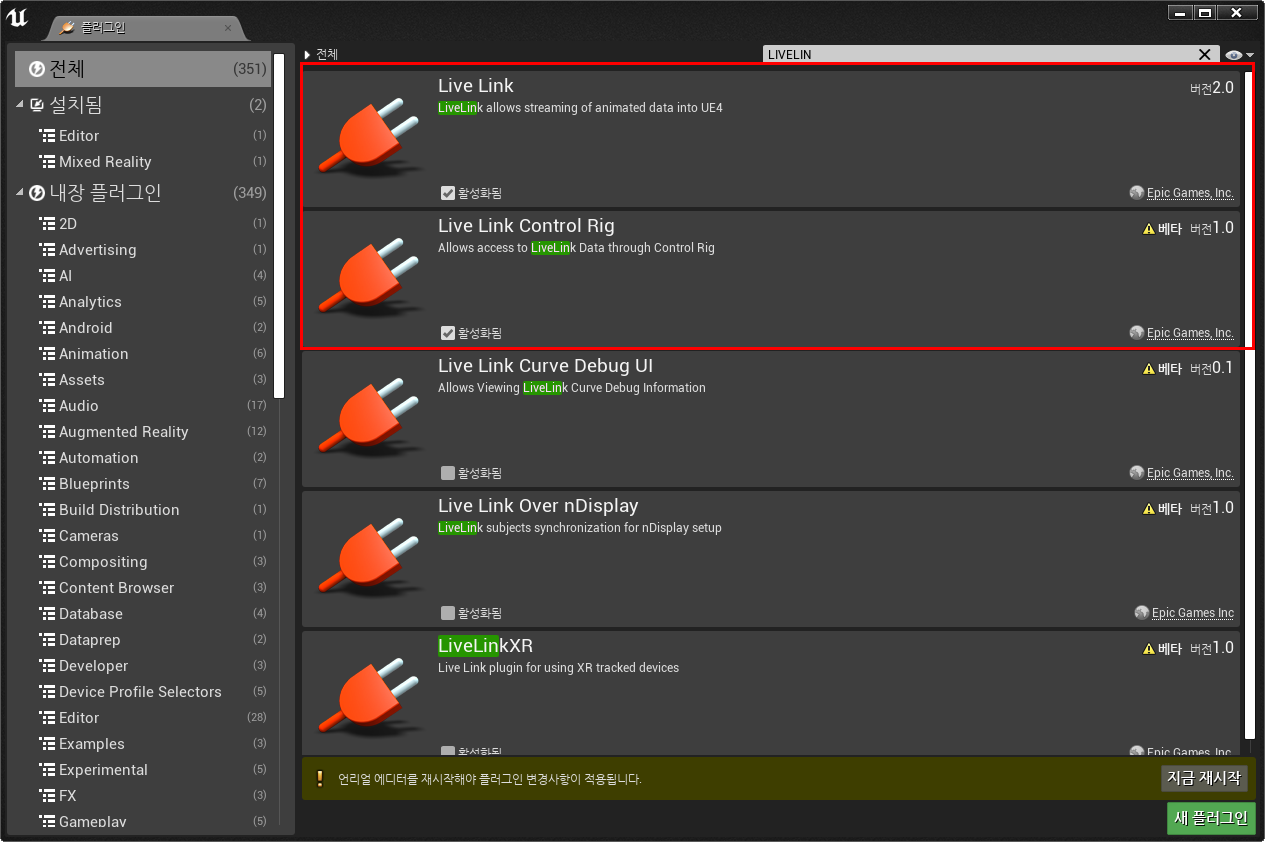Click the category icon next to Analytics
1265x842 pixels.
point(47,301)
